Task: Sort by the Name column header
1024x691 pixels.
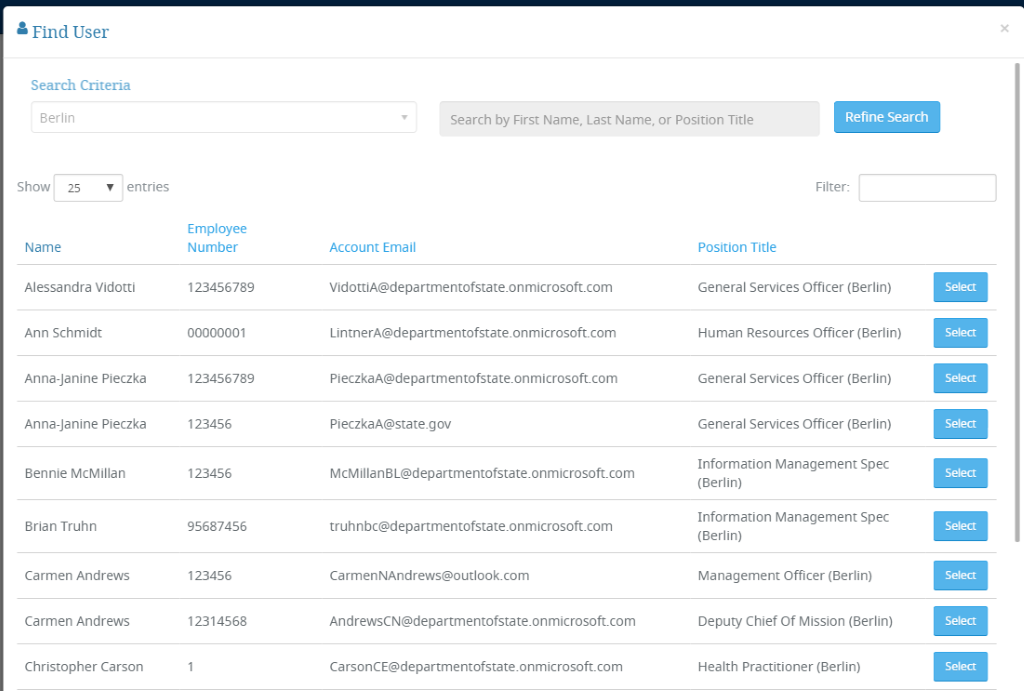Action: pos(43,248)
